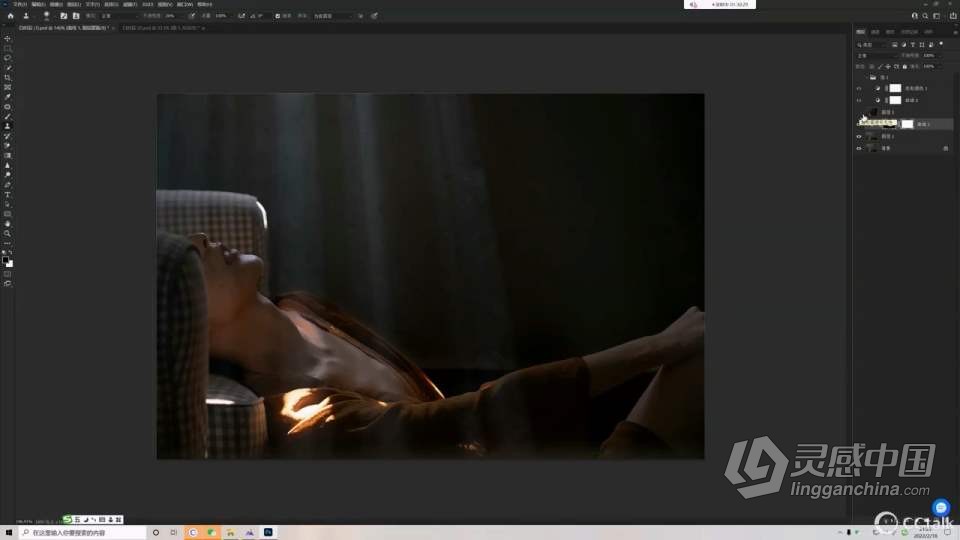
Task: Open the blending Mode dropdown in options bar
Action: point(118,16)
